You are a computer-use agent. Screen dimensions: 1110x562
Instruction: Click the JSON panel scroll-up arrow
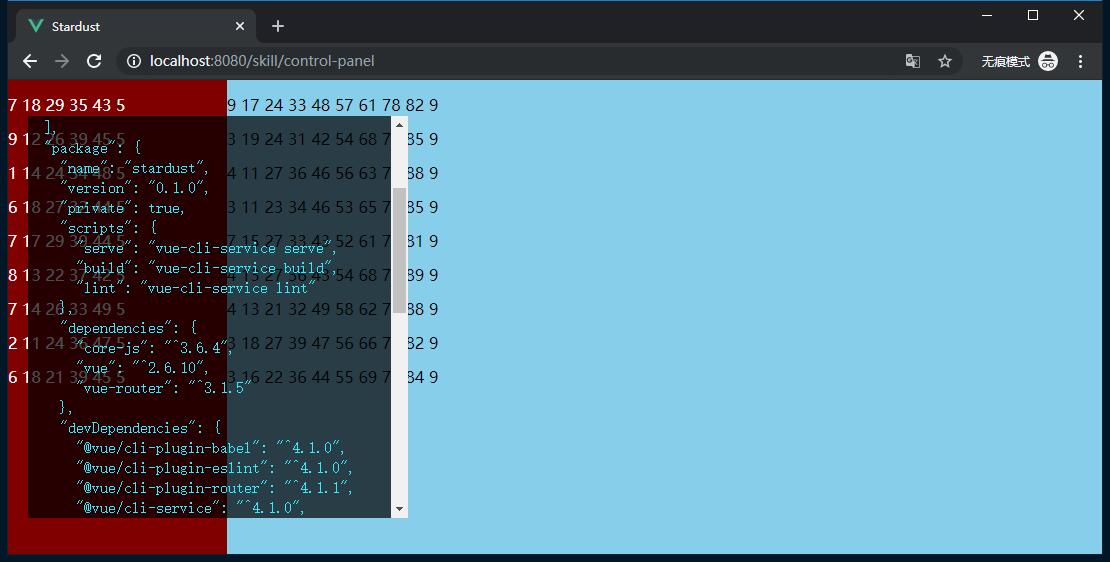399,125
